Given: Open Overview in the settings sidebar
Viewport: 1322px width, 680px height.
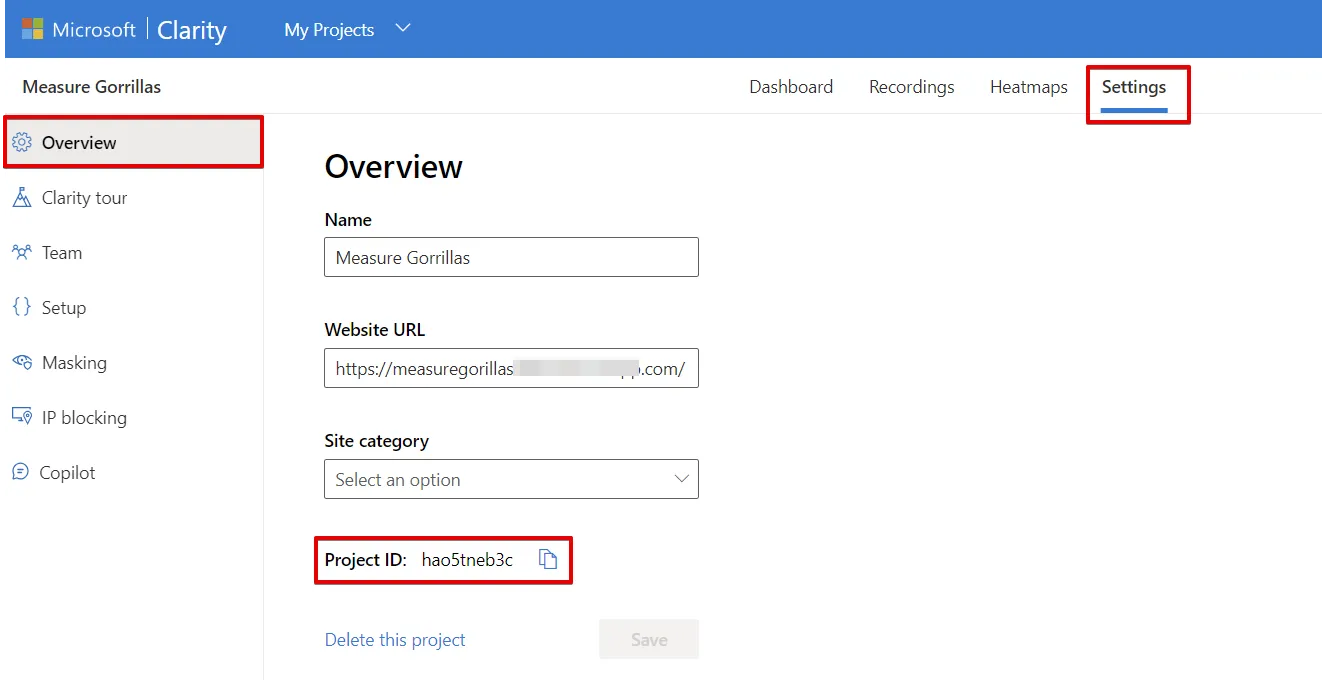Looking at the screenshot, I should pyautogui.click(x=133, y=142).
